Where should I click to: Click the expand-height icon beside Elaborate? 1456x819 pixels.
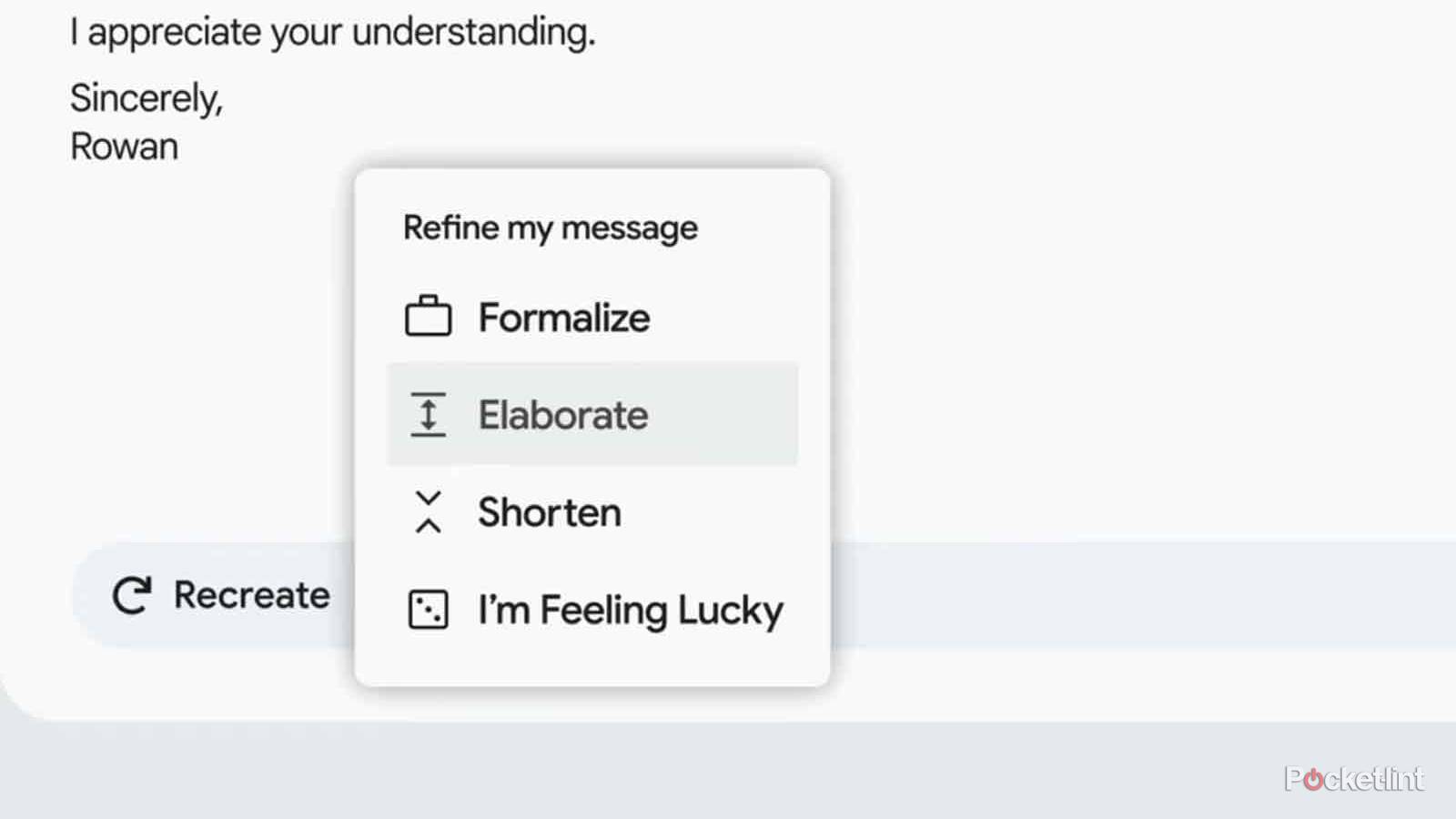tap(428, 415)
